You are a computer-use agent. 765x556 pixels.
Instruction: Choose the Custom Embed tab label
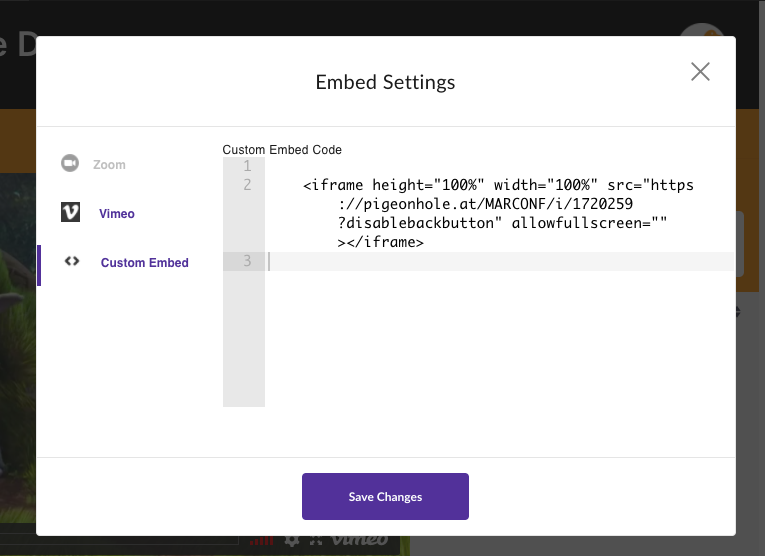pyautogui.click(x=144, y=263)
